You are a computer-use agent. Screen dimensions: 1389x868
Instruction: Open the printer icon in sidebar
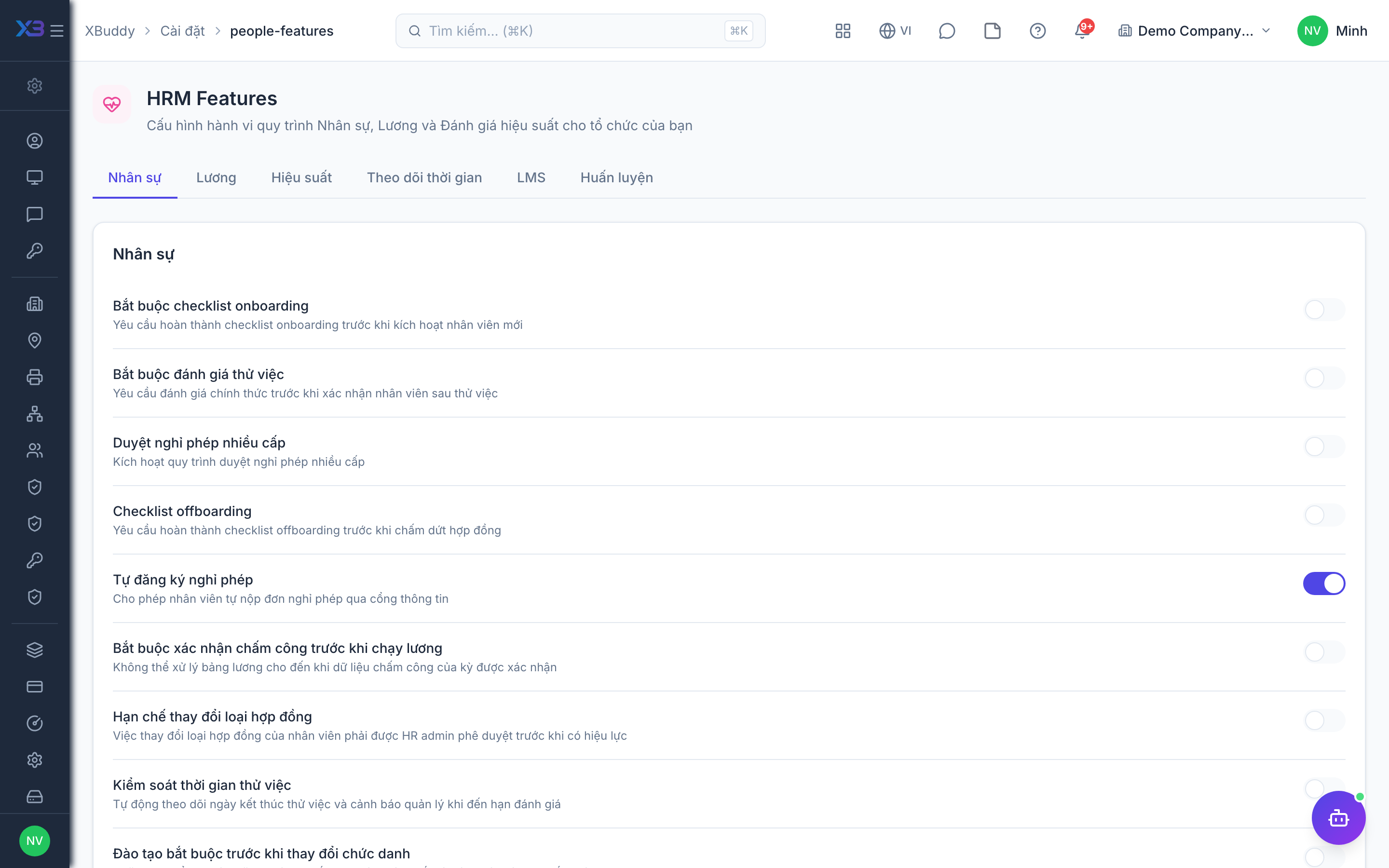pos(34,377)
